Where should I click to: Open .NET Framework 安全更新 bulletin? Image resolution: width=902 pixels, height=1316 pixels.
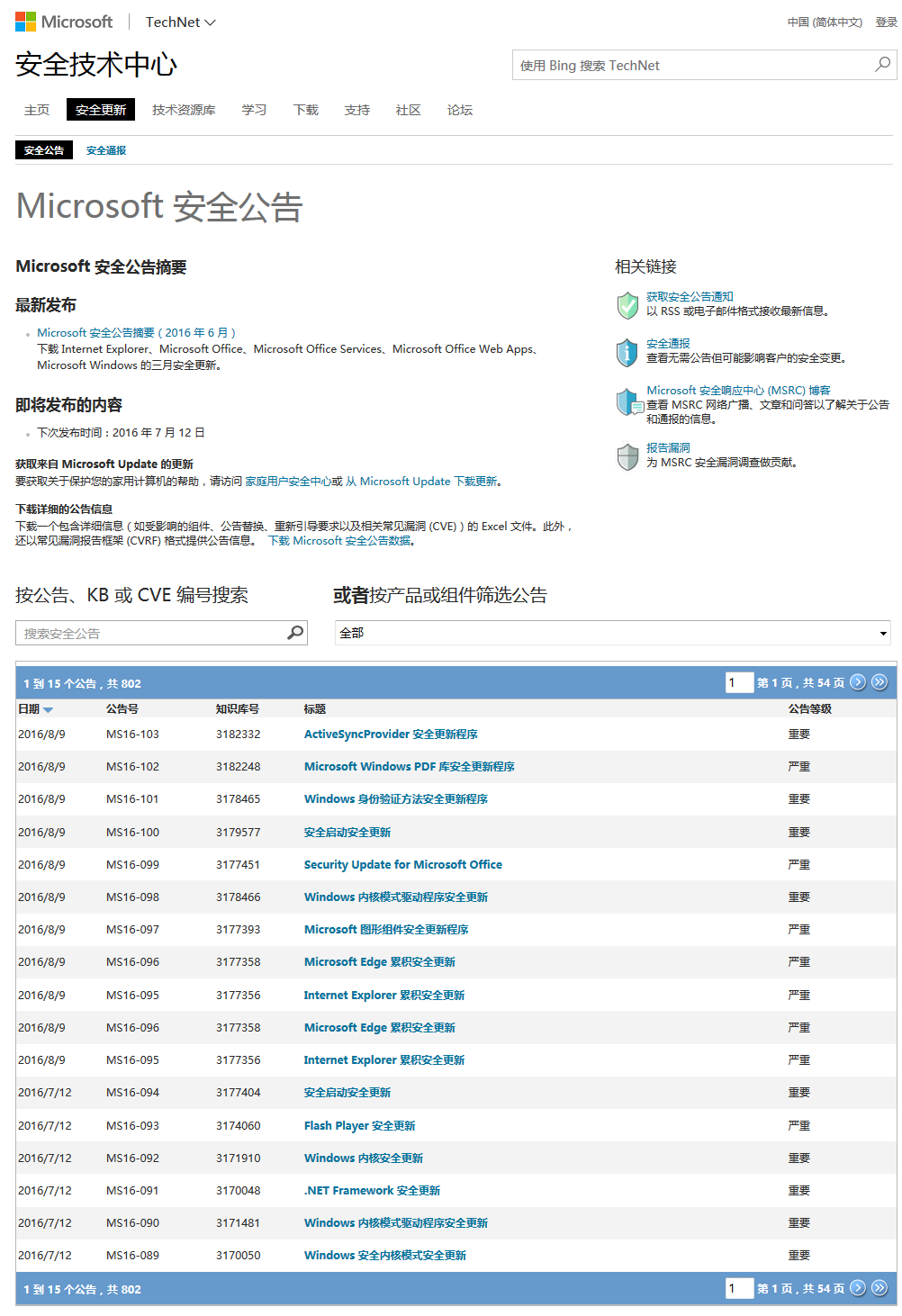coord(372,1190)
